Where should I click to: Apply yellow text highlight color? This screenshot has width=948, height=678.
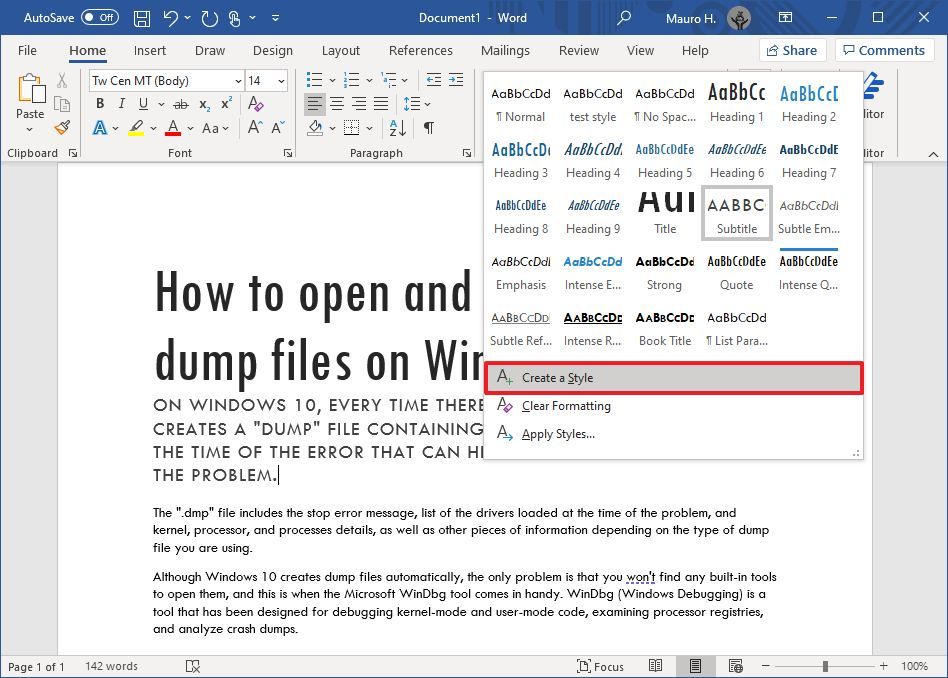coord(136,126)
